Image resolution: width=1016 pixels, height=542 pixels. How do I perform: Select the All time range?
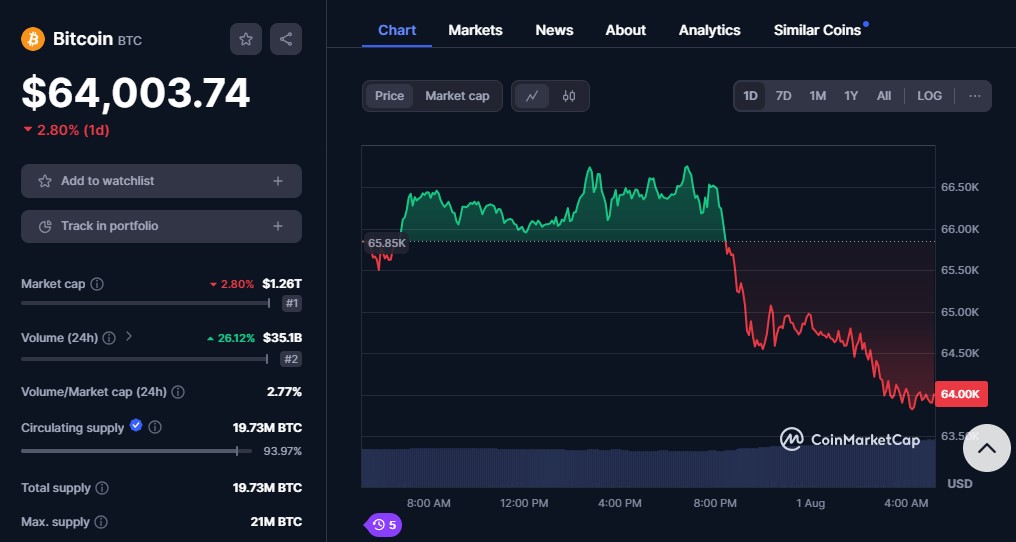pyautogui.click(x=884, y=96)
